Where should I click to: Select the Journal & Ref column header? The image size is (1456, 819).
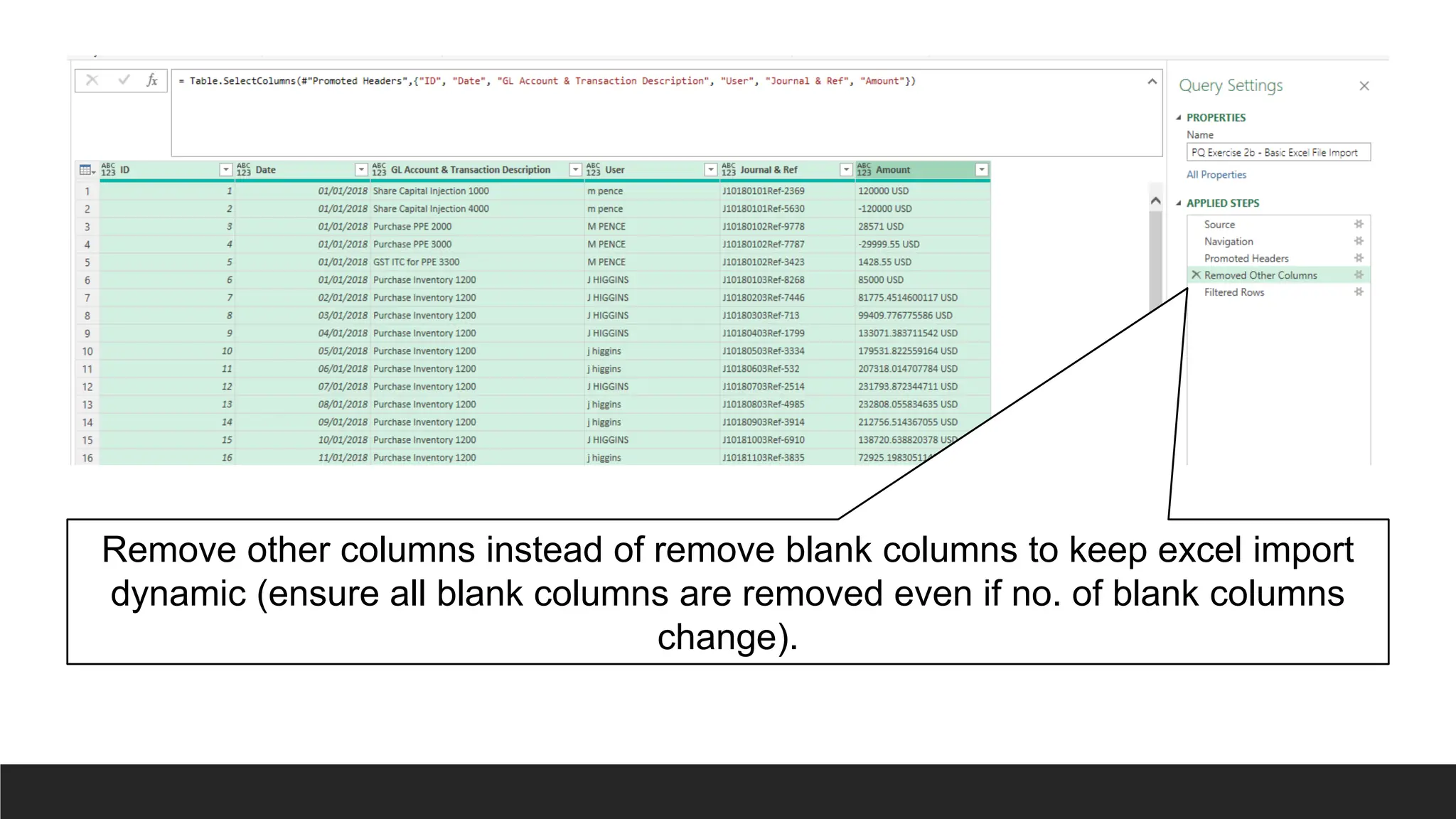[x=787, y=170]
